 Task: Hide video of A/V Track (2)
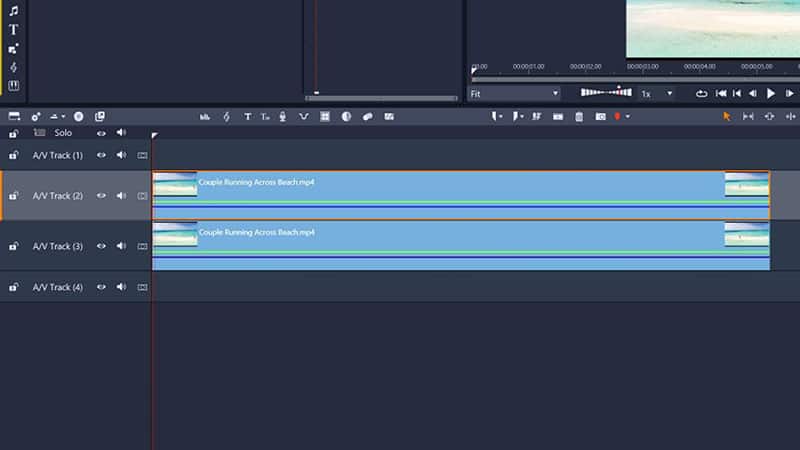tap(102, 195)
